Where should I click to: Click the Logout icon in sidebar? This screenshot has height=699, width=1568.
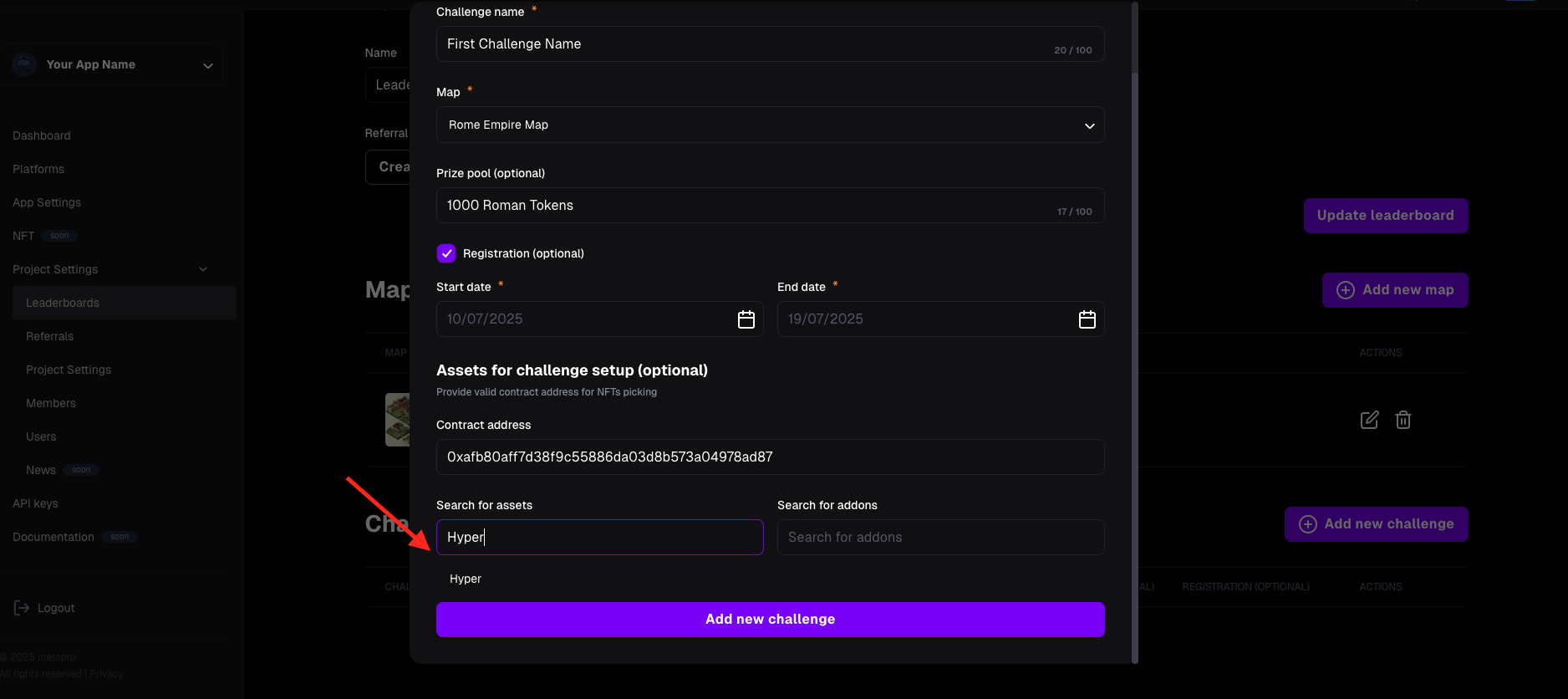[x=22, y=608]
